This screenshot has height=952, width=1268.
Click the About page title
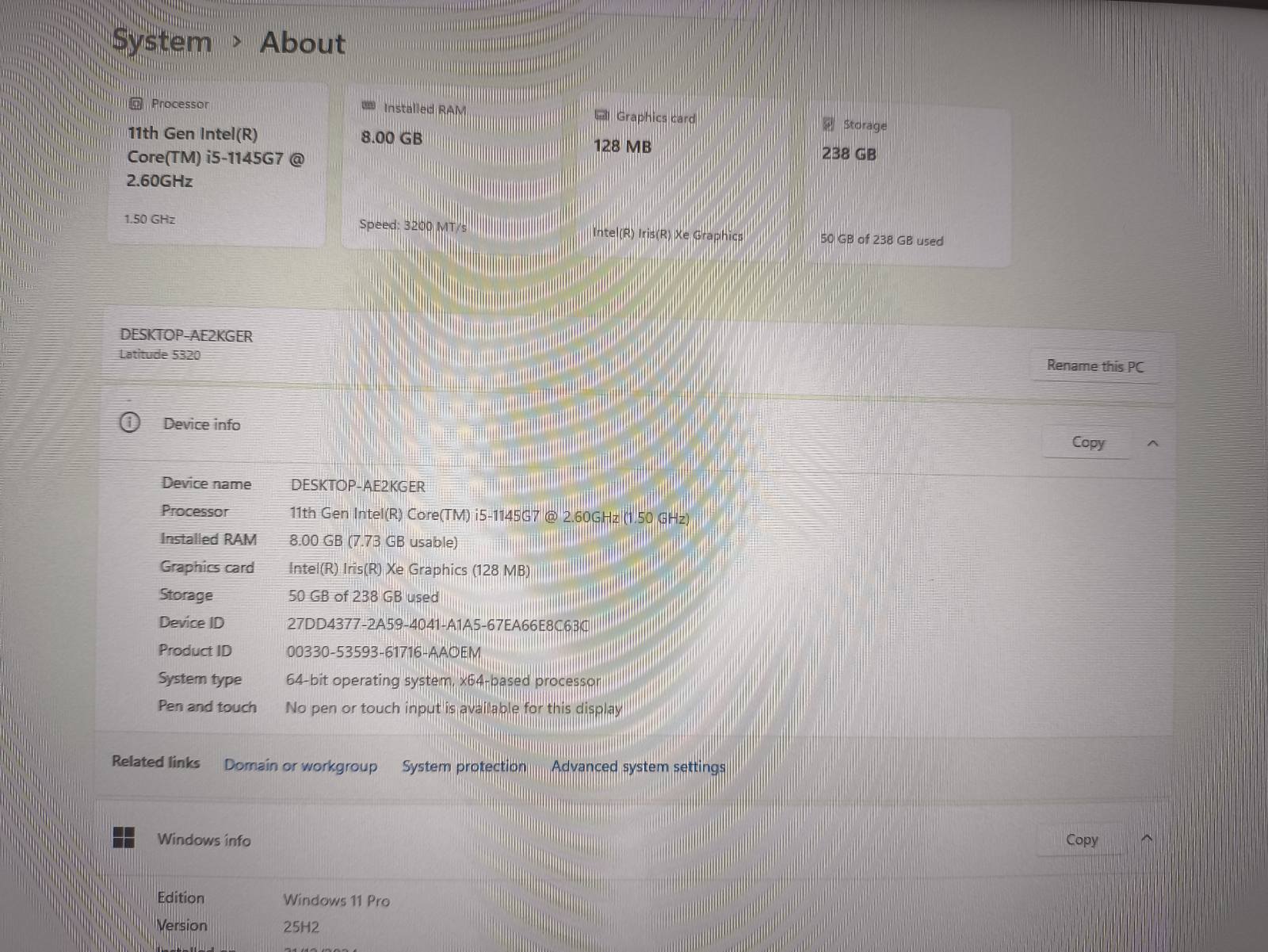coord(303,43)
